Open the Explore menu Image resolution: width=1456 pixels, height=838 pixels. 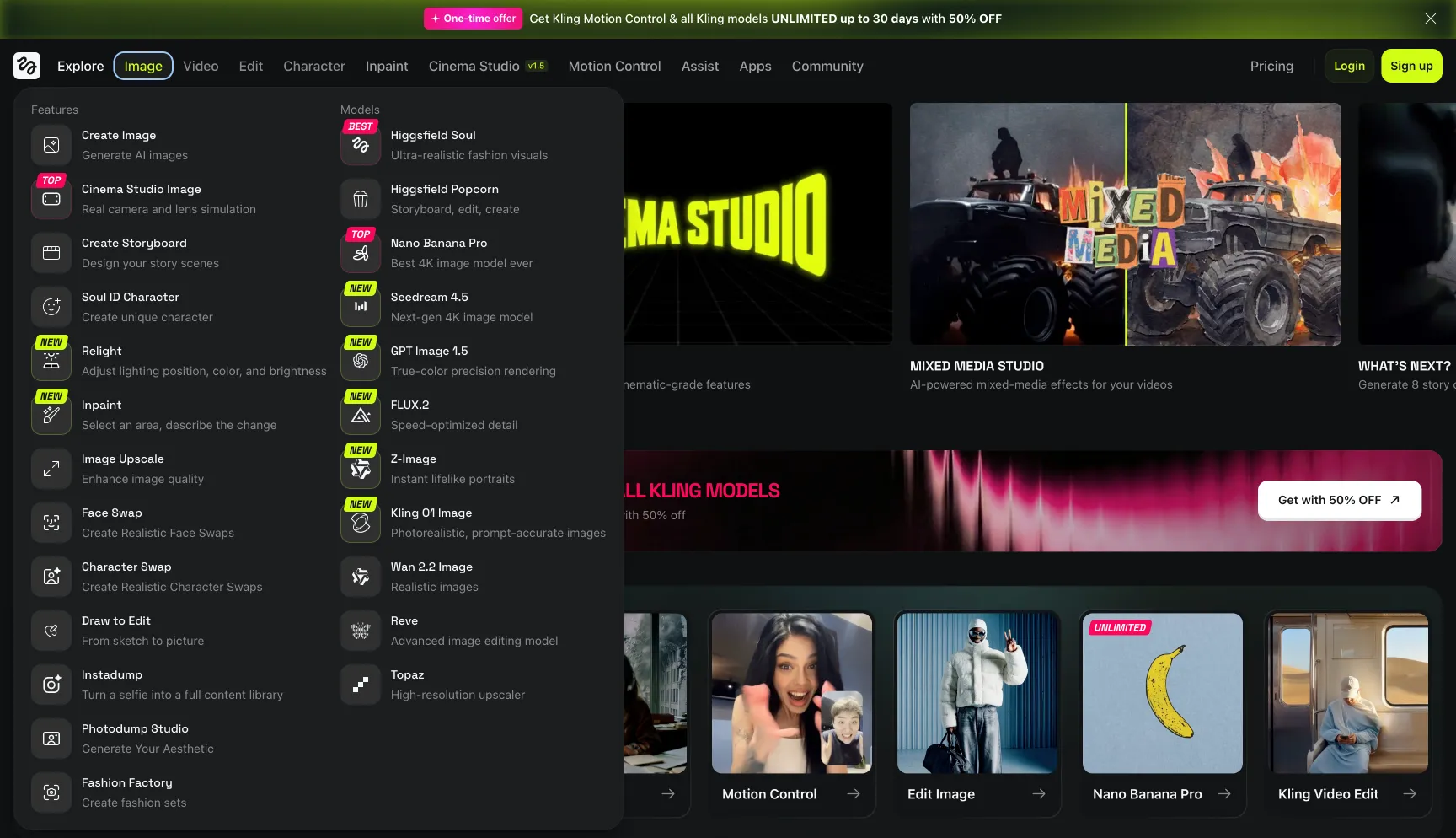click(81, 66)
